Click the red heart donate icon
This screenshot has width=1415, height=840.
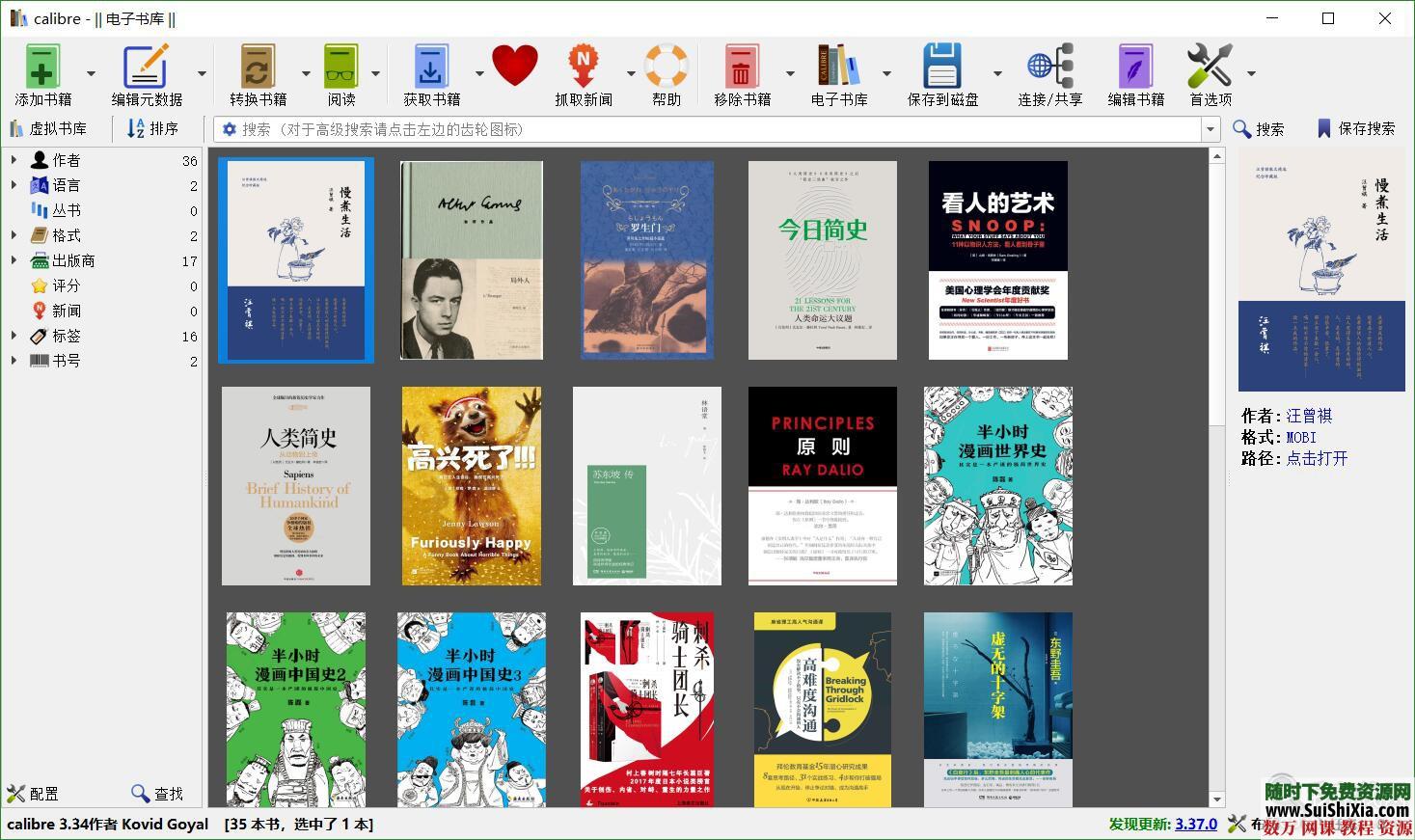point(515,68)
